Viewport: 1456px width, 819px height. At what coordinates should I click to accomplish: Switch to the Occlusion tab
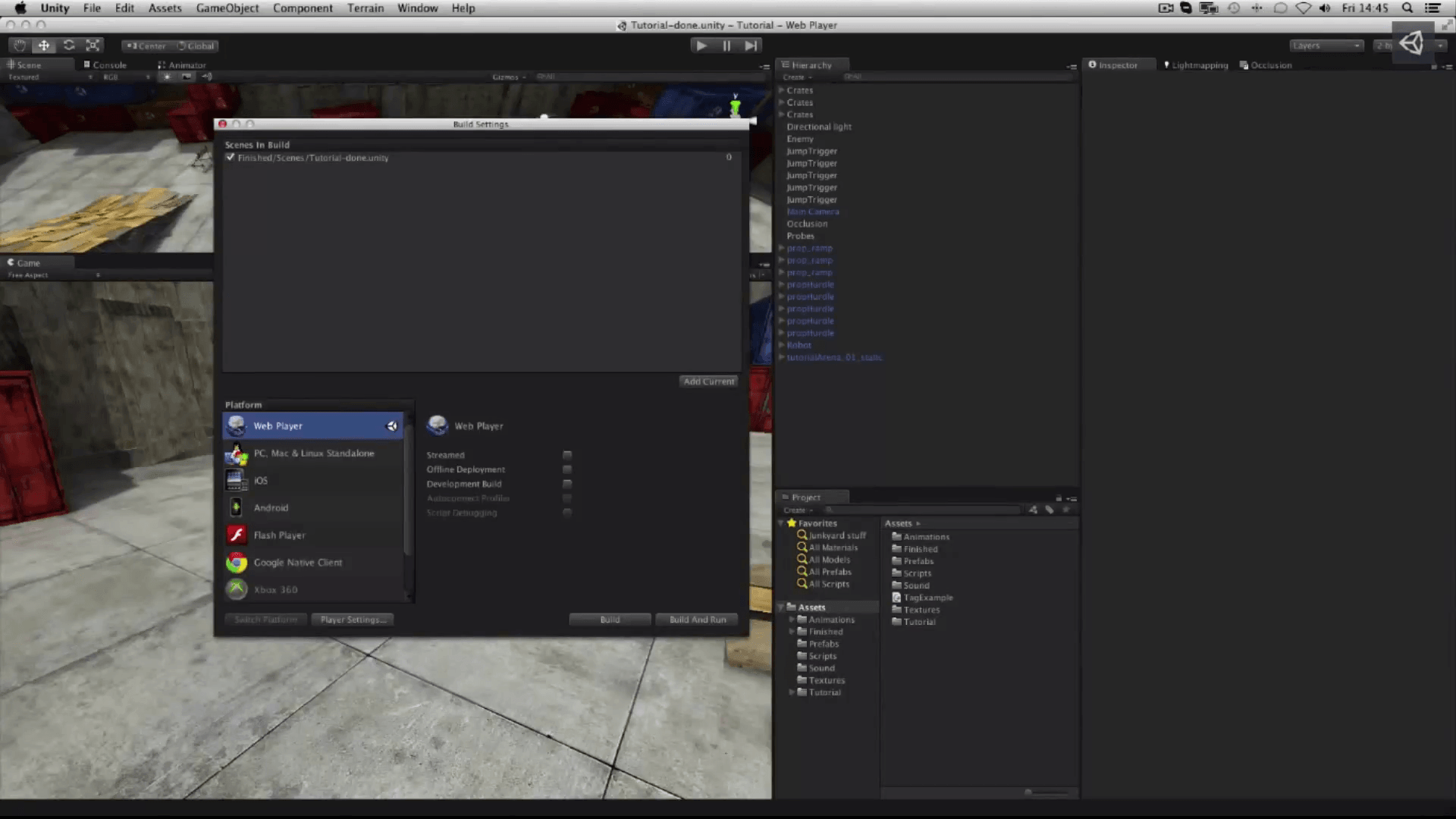[x=1266, y=65]
